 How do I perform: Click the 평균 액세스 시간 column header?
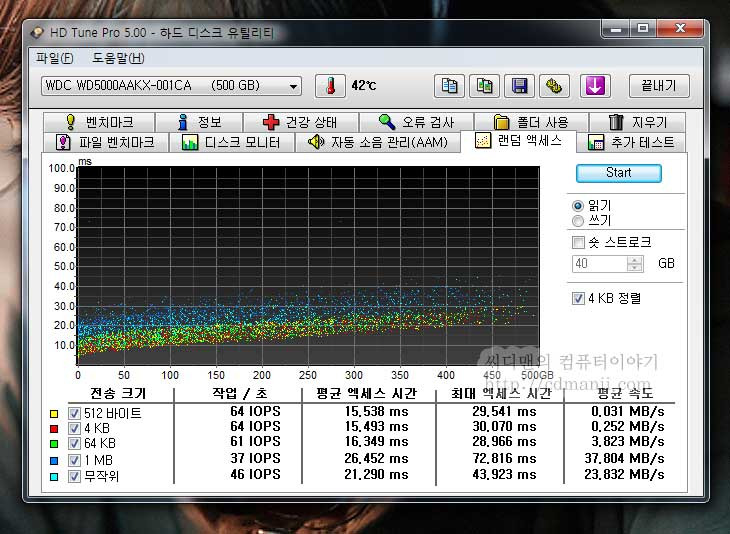click(x=366, y=394)
